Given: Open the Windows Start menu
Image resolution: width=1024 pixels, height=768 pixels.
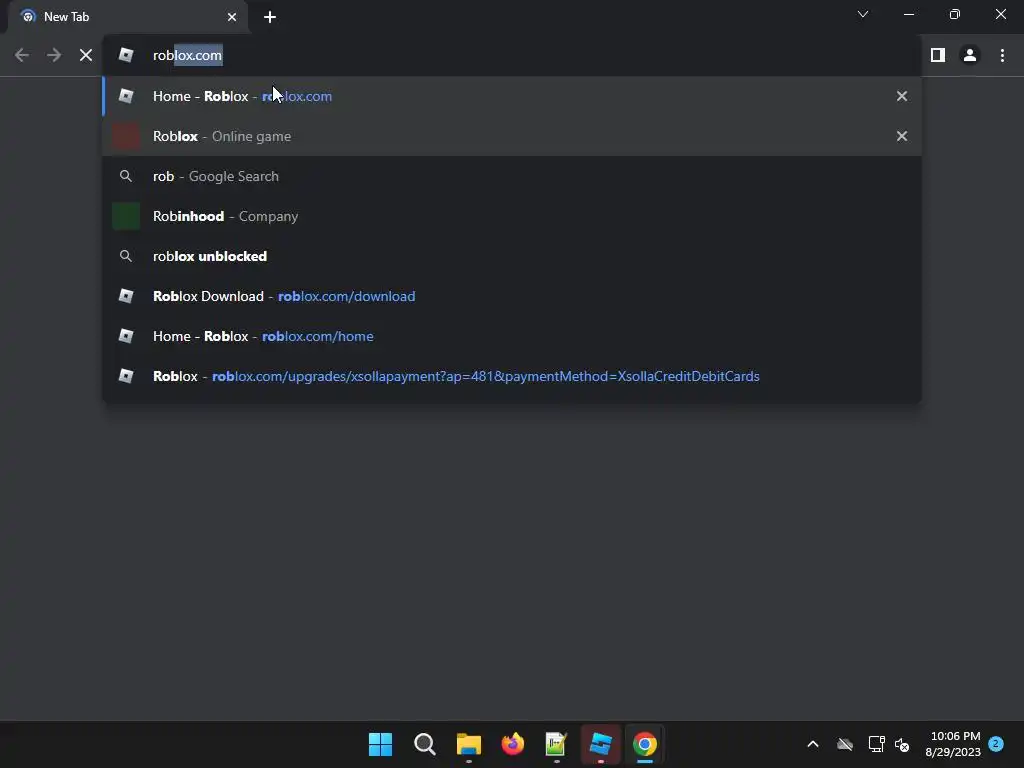Looking at the screenshot, I should 380,744.
